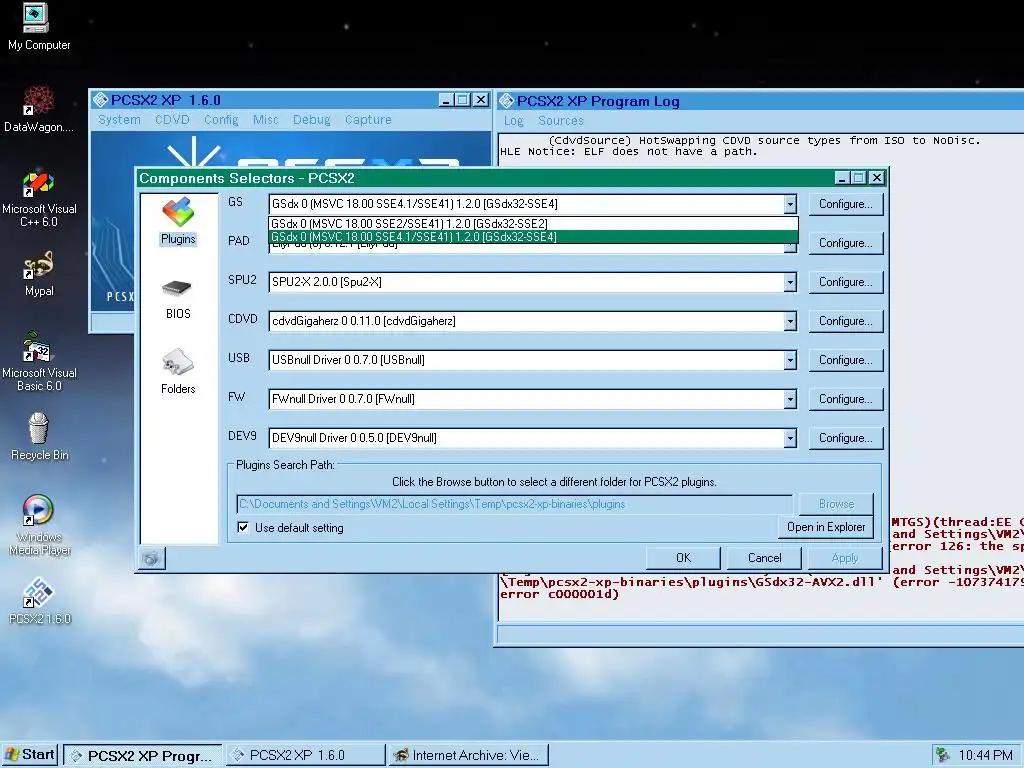Open Sources menu in Program Log window
The width and height of the screenshot is (1024, 768).
point(560,121)
